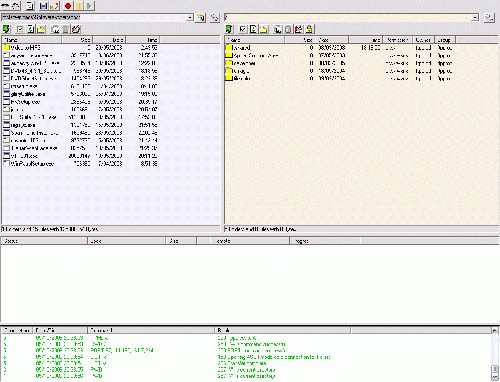The image size is (500, 382).
Task: Click the trash-can delete icon in the left pane toolbar
Action: [x=66, y=29]
